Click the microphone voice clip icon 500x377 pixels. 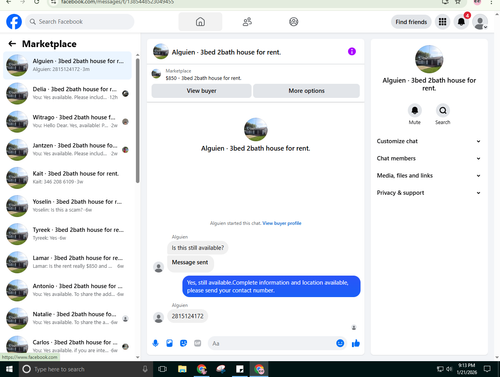pyautogui.click(x=155, y=343)
